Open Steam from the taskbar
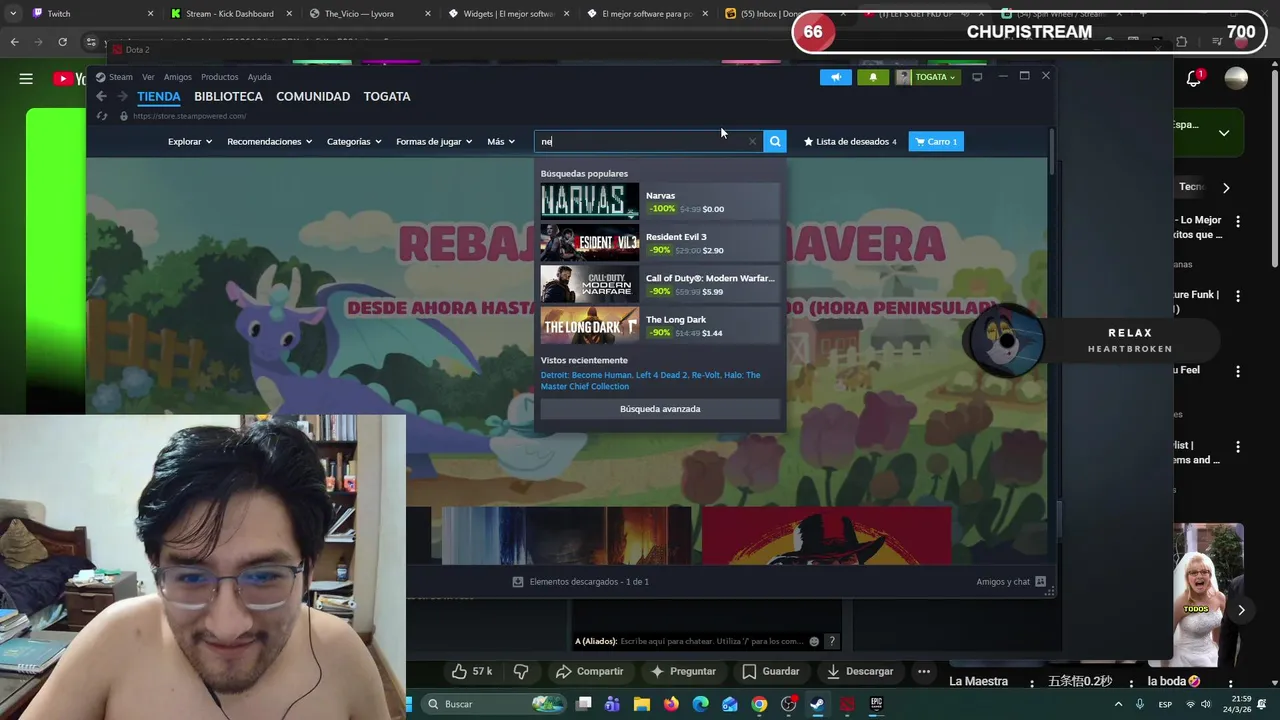This screenshot has height=720, width=1280. pos(817,704)
